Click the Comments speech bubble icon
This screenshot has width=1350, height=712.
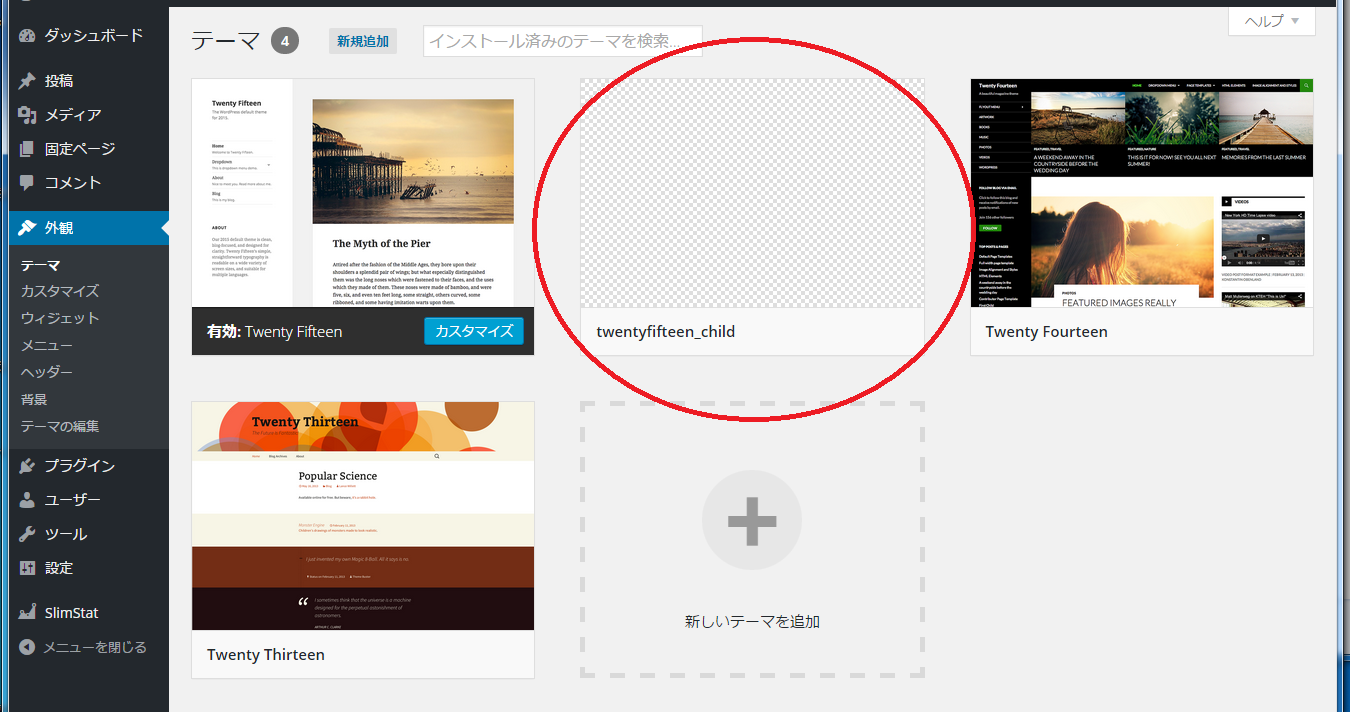27,183
